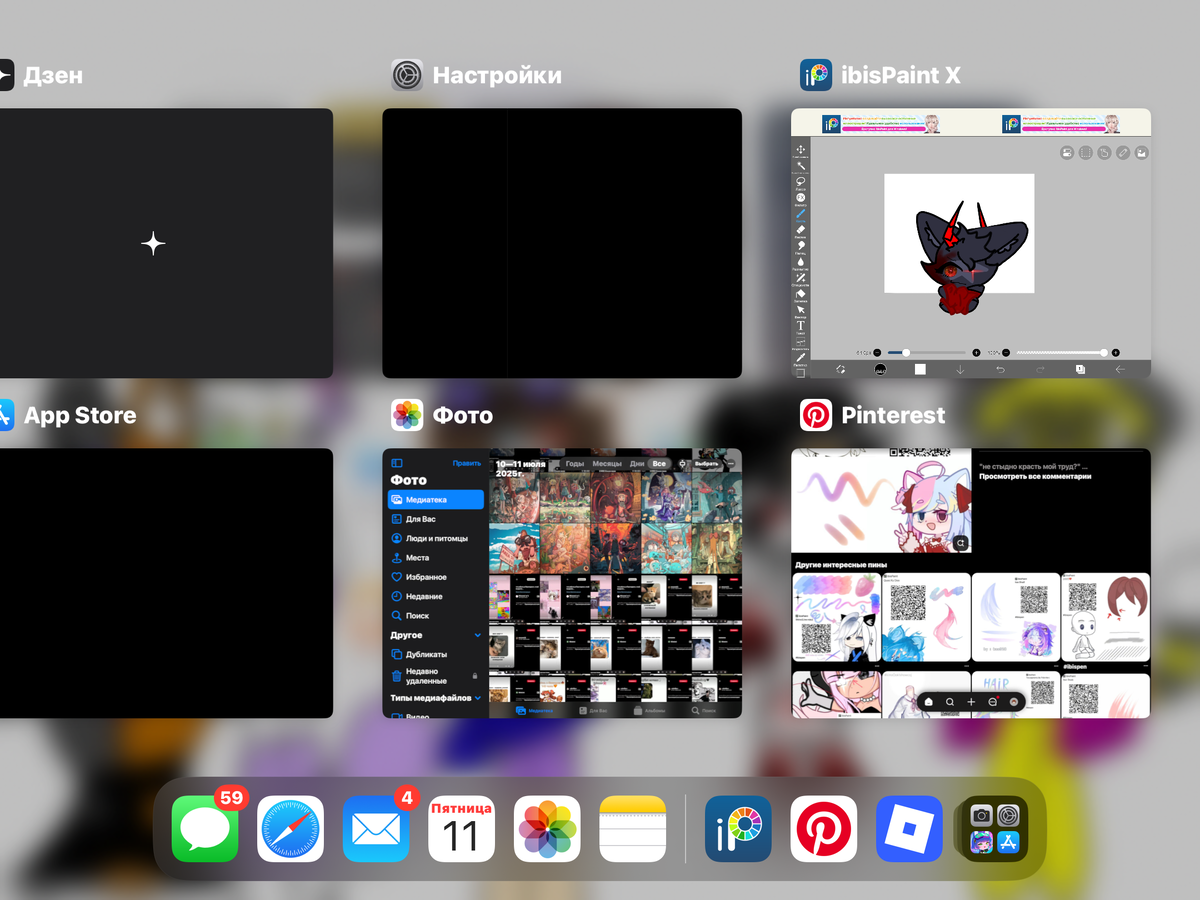Viewport: 1200px width, 900px height.
Task: Select the Lasso tool in ibisPaint
Action: (801, 181)
